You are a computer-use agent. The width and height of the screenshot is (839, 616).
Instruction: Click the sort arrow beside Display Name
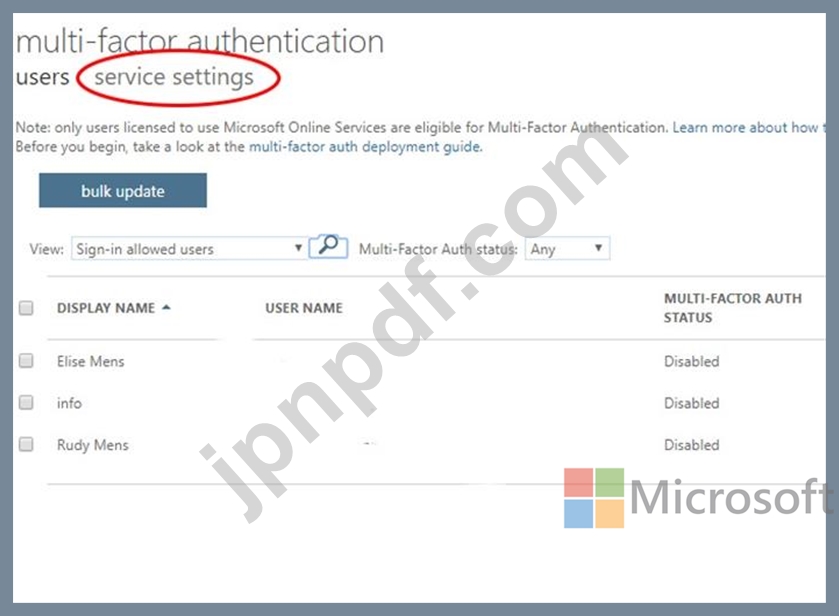coord(166,307)
